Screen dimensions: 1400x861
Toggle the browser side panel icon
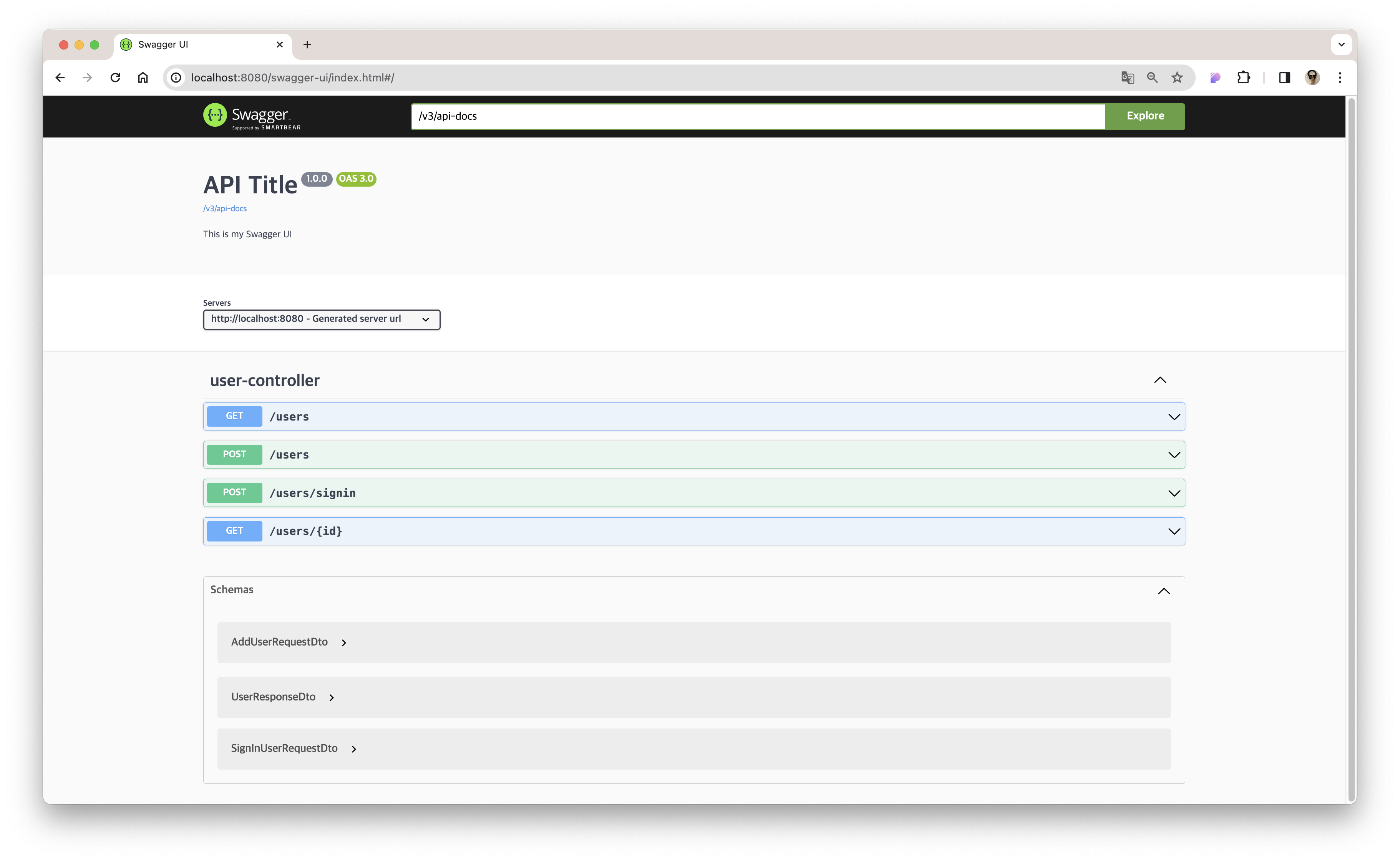(1284, 78)
